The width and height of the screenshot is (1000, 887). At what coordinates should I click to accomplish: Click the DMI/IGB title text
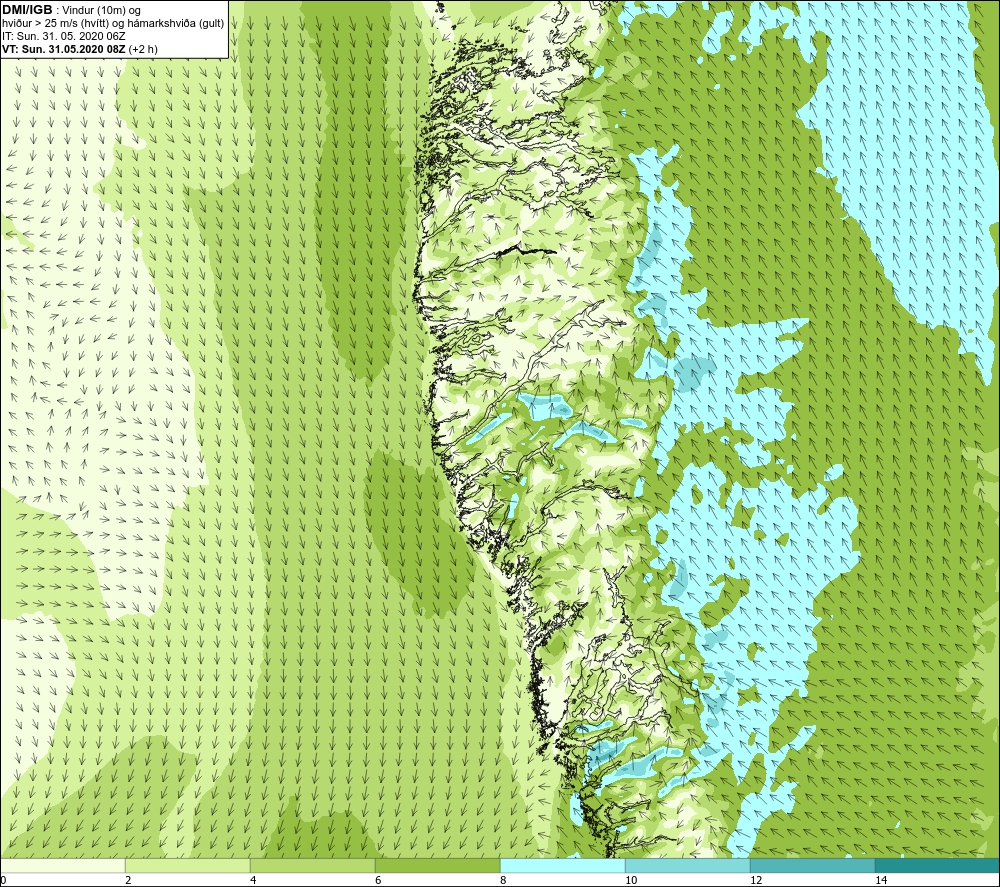tap(27, 10)
